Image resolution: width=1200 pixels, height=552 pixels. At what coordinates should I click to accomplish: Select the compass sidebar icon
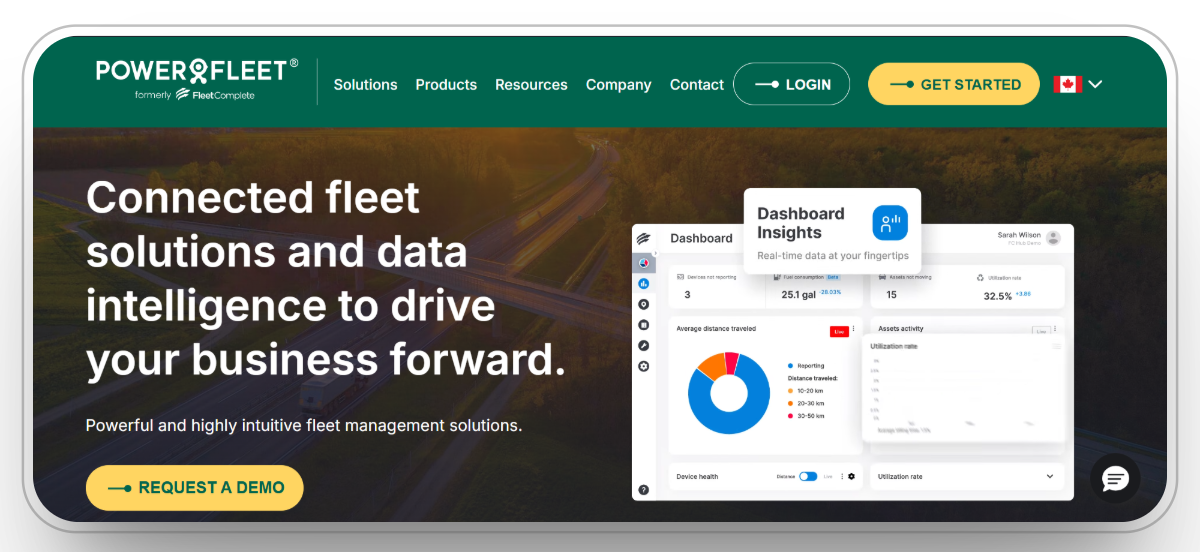coord(644,345)
